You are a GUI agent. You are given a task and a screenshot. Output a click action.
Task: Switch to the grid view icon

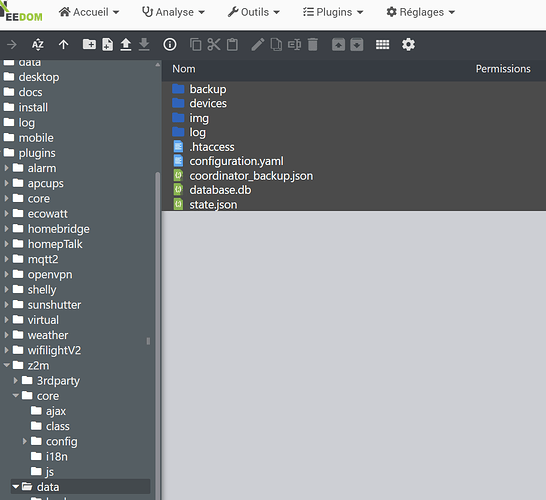tap(382, 45)
